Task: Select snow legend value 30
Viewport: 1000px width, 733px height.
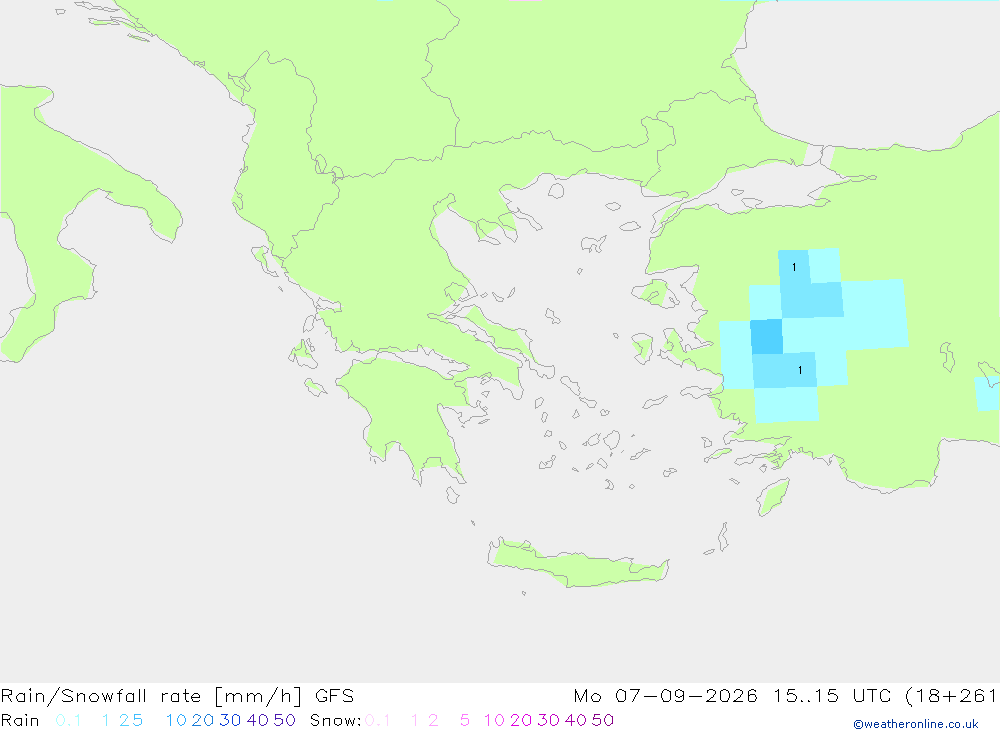Action: click(x=548, y=720)
